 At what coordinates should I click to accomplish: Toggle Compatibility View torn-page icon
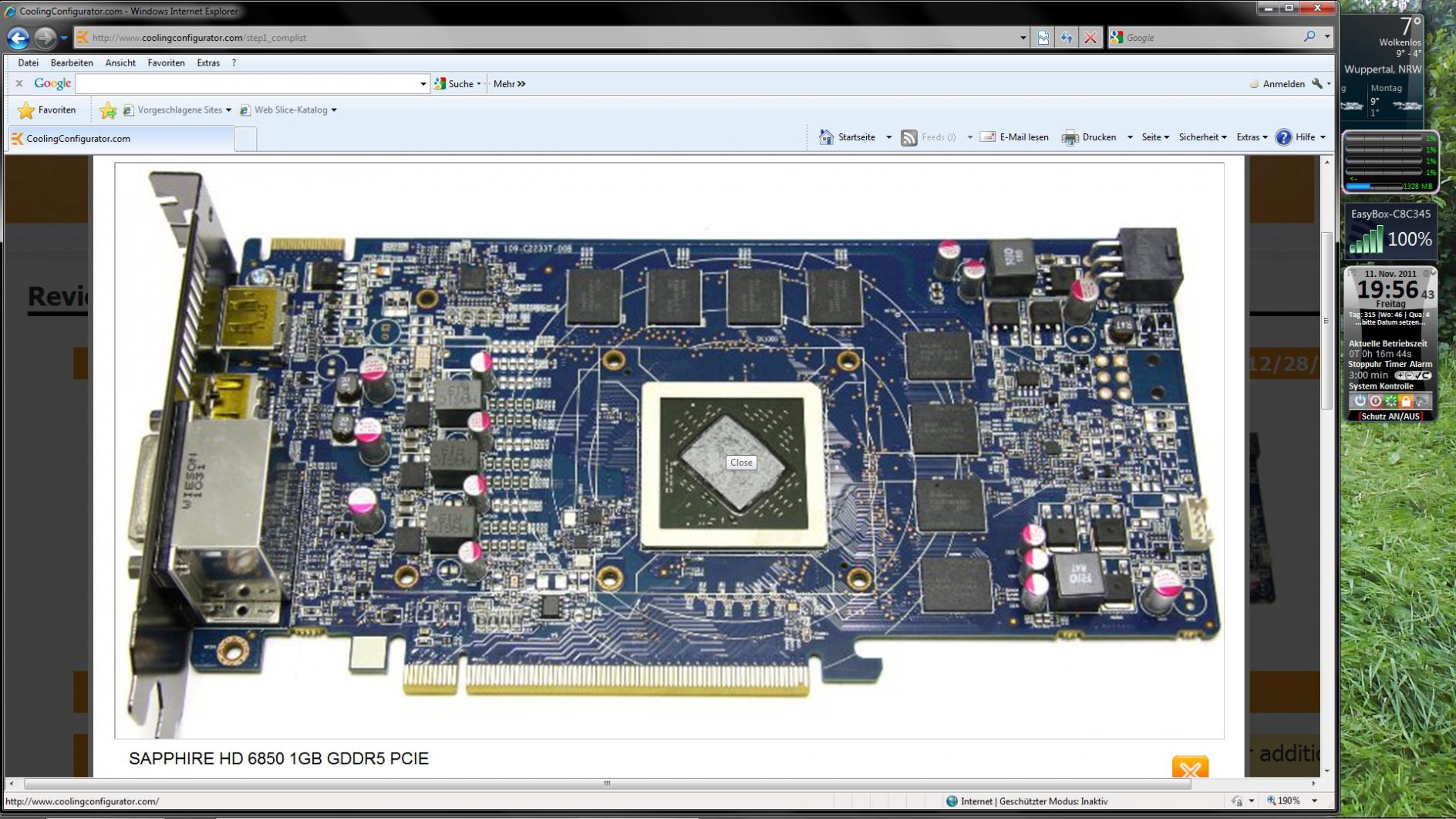click(1043, 37)
